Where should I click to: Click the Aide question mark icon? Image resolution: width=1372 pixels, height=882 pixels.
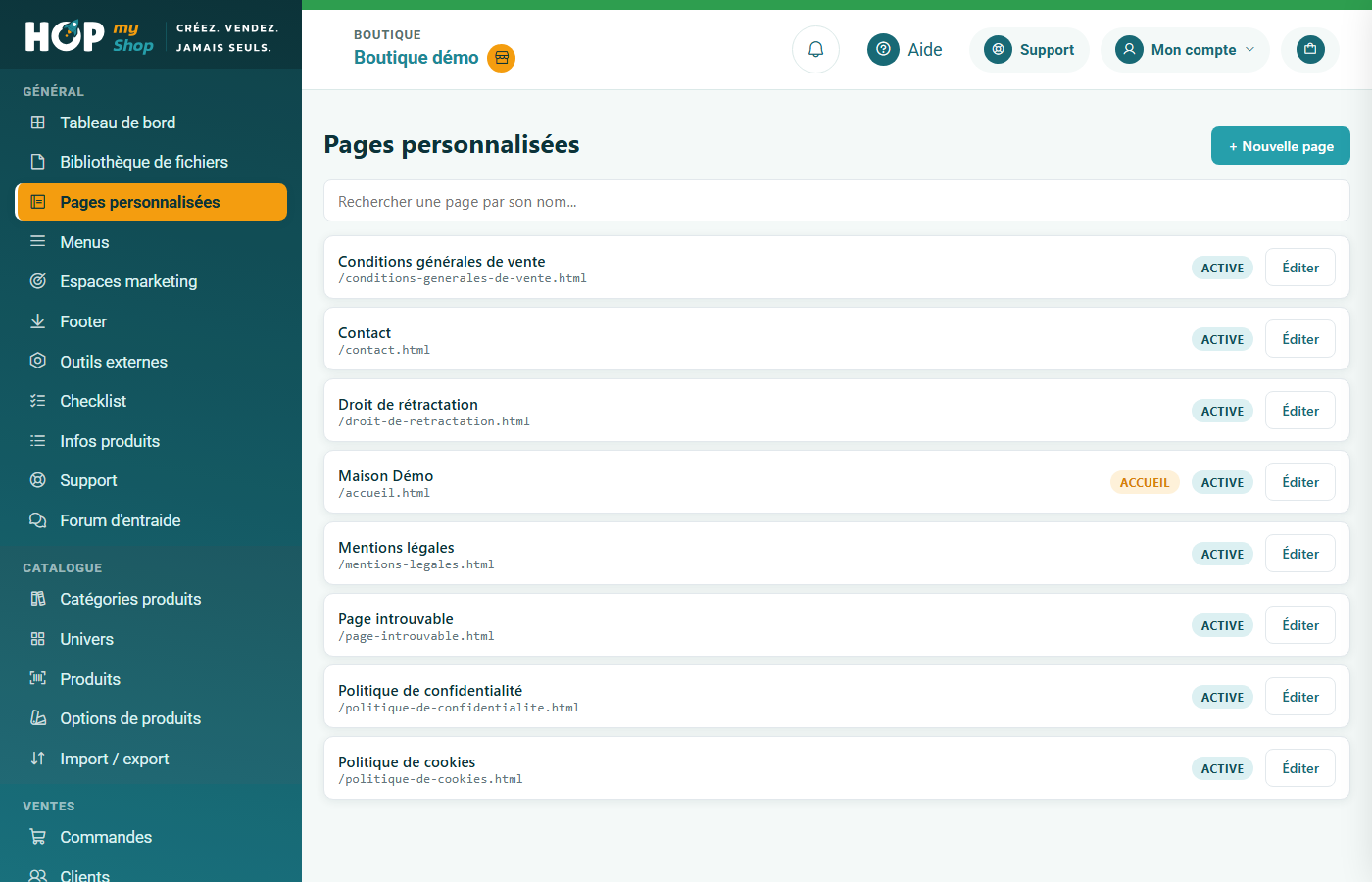pos(883,49)
